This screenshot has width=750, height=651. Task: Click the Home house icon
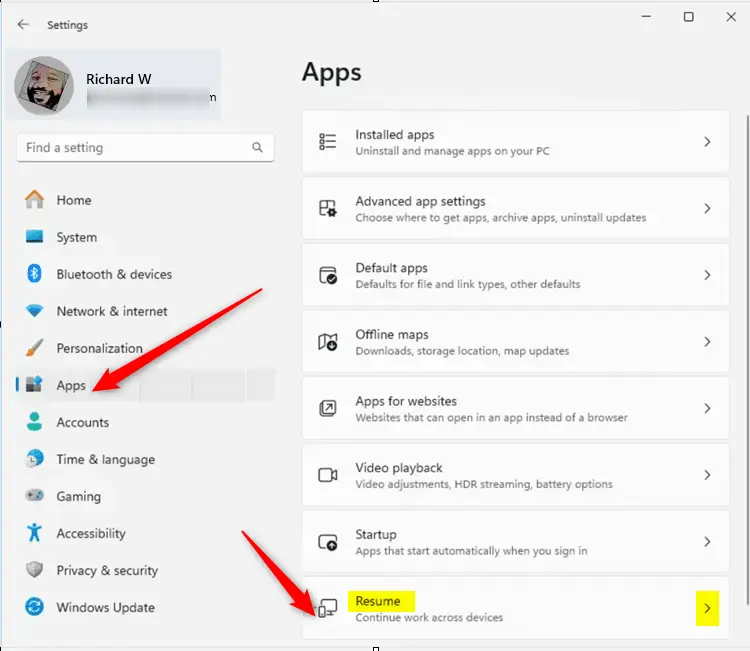pos(34,199)
